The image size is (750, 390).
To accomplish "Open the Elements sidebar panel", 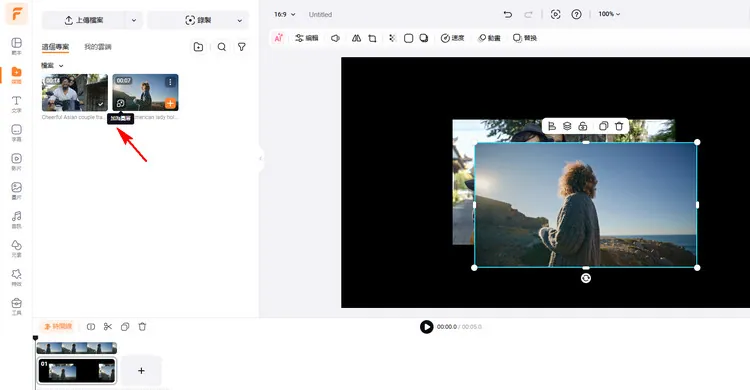I will [x=16, y=248].
